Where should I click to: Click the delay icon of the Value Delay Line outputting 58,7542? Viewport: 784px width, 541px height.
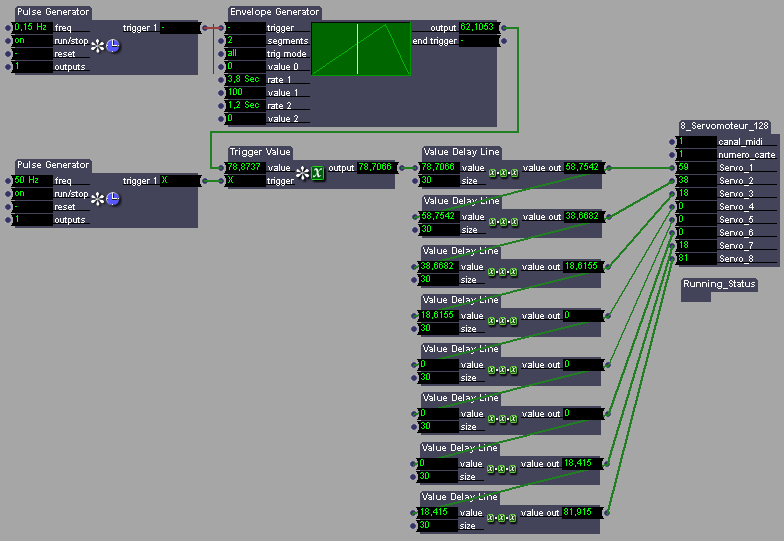pyautogui.click(x=501, y=172)
